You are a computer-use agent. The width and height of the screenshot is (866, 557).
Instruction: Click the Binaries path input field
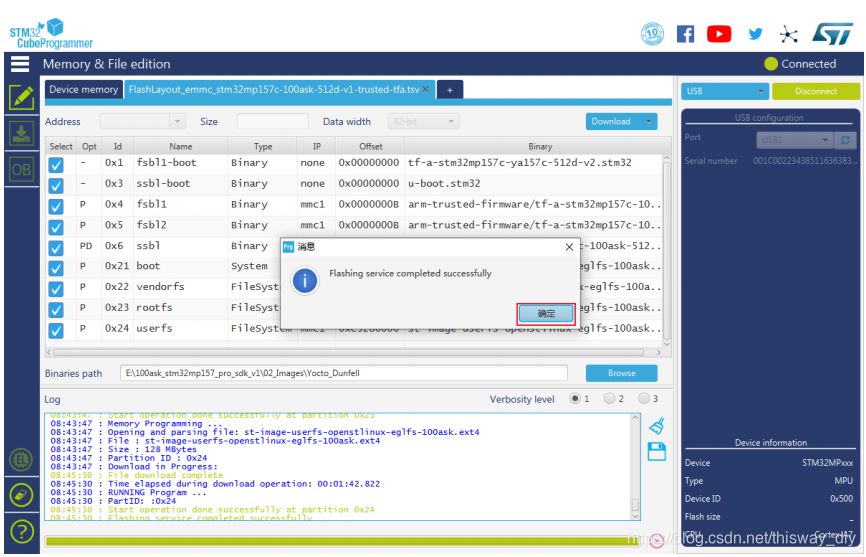(344, 373)
